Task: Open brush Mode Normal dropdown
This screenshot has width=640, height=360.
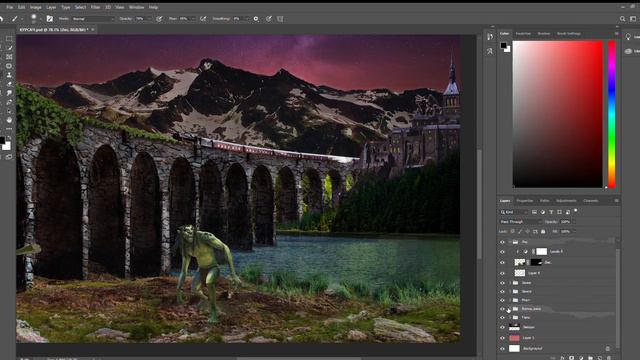Action: tap(93, 19)
